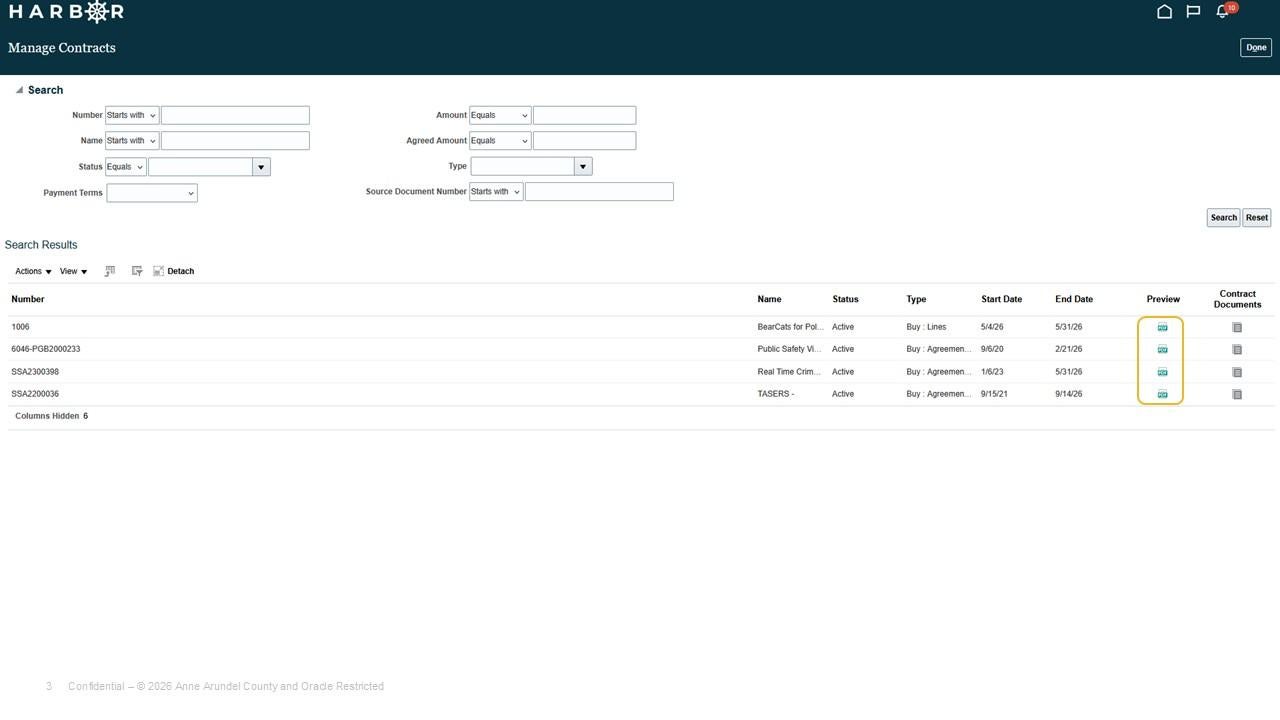Focus the Number input field
Image resolution: width=1280 pixels, height=720 pixels.
point(235,115)
